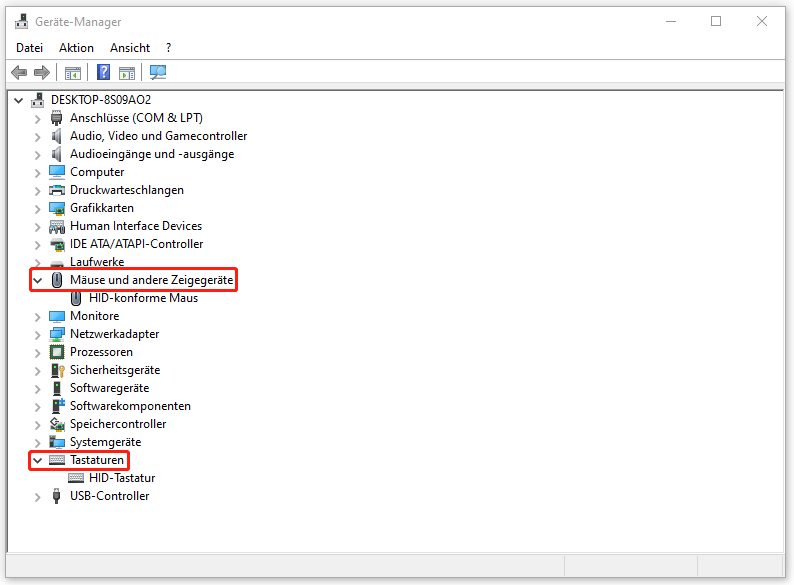Click the speaker icon beside Audioeingänge und -ausgänge
Screen dimensions: 794x585
click(x=56, y=154)
